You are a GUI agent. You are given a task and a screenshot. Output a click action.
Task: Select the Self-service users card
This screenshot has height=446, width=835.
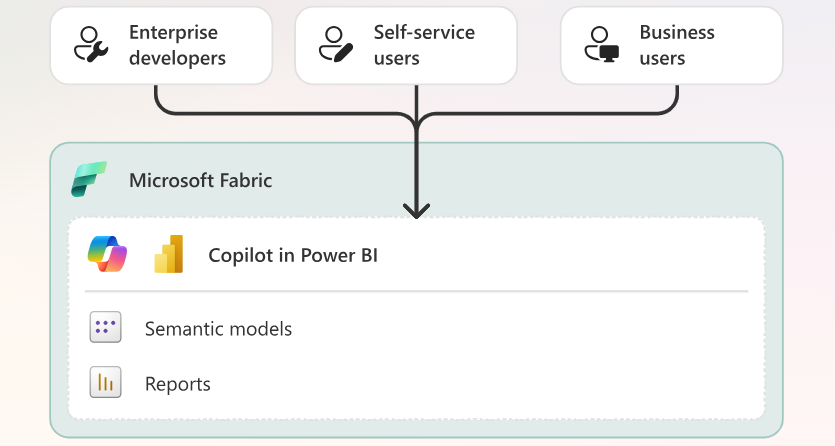tap(406, 46)
